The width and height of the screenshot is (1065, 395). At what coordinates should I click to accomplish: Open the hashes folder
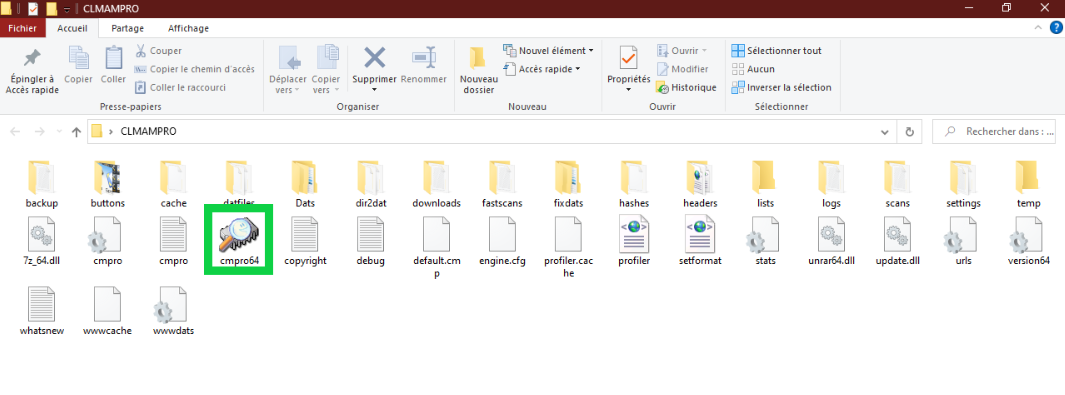coord(634,185)
